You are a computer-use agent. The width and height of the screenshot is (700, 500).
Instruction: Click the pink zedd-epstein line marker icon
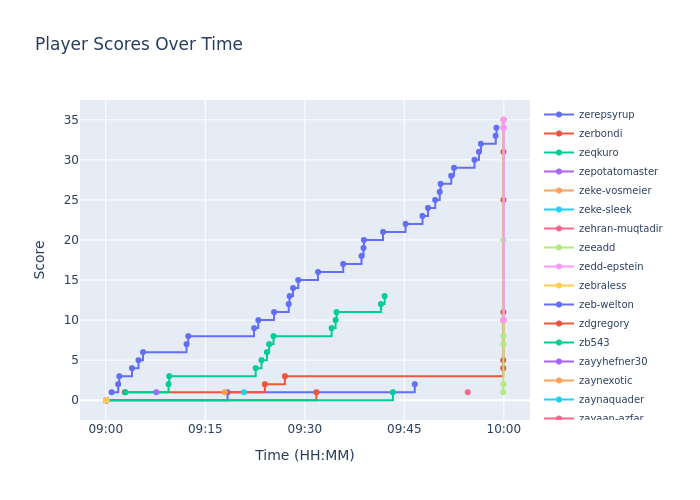coord(559,267)
